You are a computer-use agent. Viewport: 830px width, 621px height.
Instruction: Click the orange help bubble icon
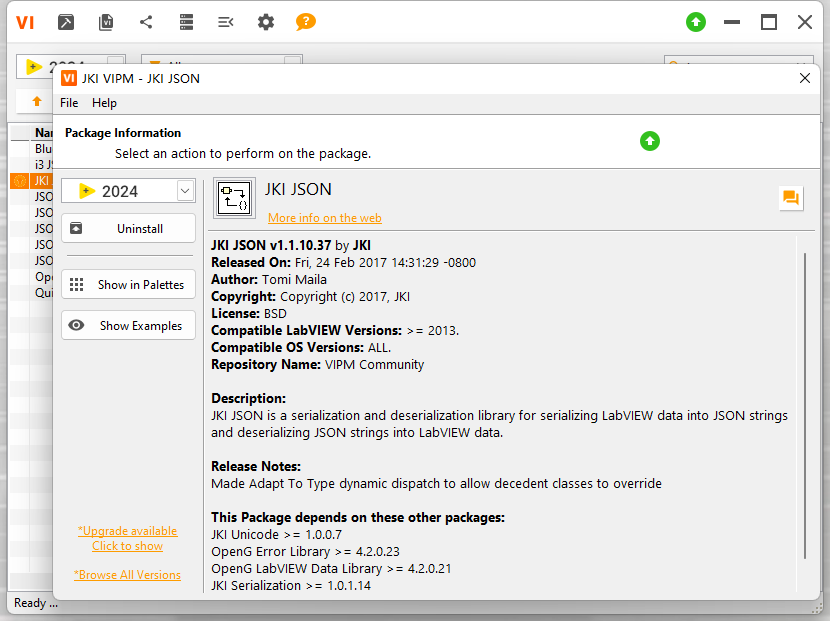click(305, 22)
